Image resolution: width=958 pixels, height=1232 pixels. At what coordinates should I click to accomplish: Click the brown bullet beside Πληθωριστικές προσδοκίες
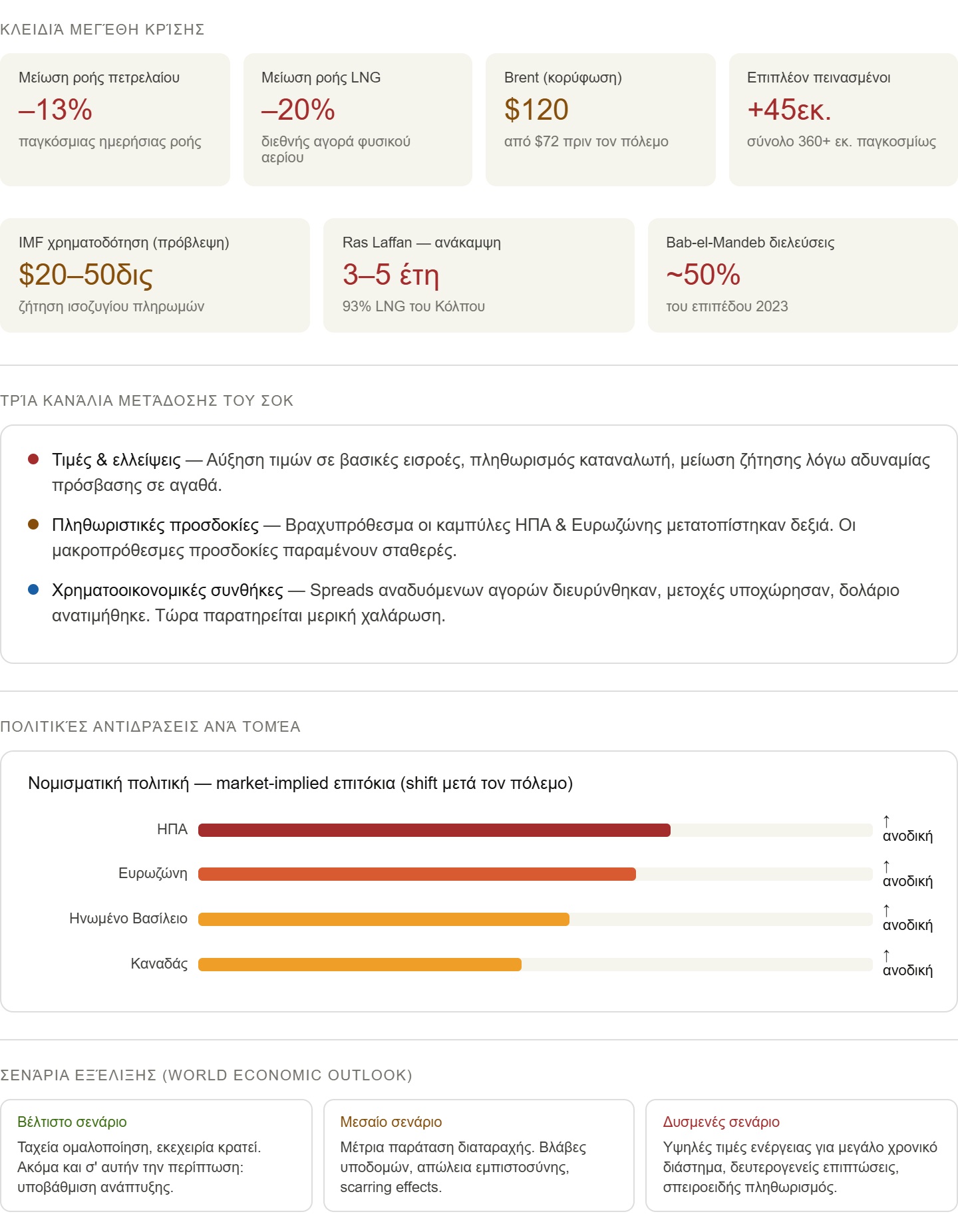coord(33,525)
